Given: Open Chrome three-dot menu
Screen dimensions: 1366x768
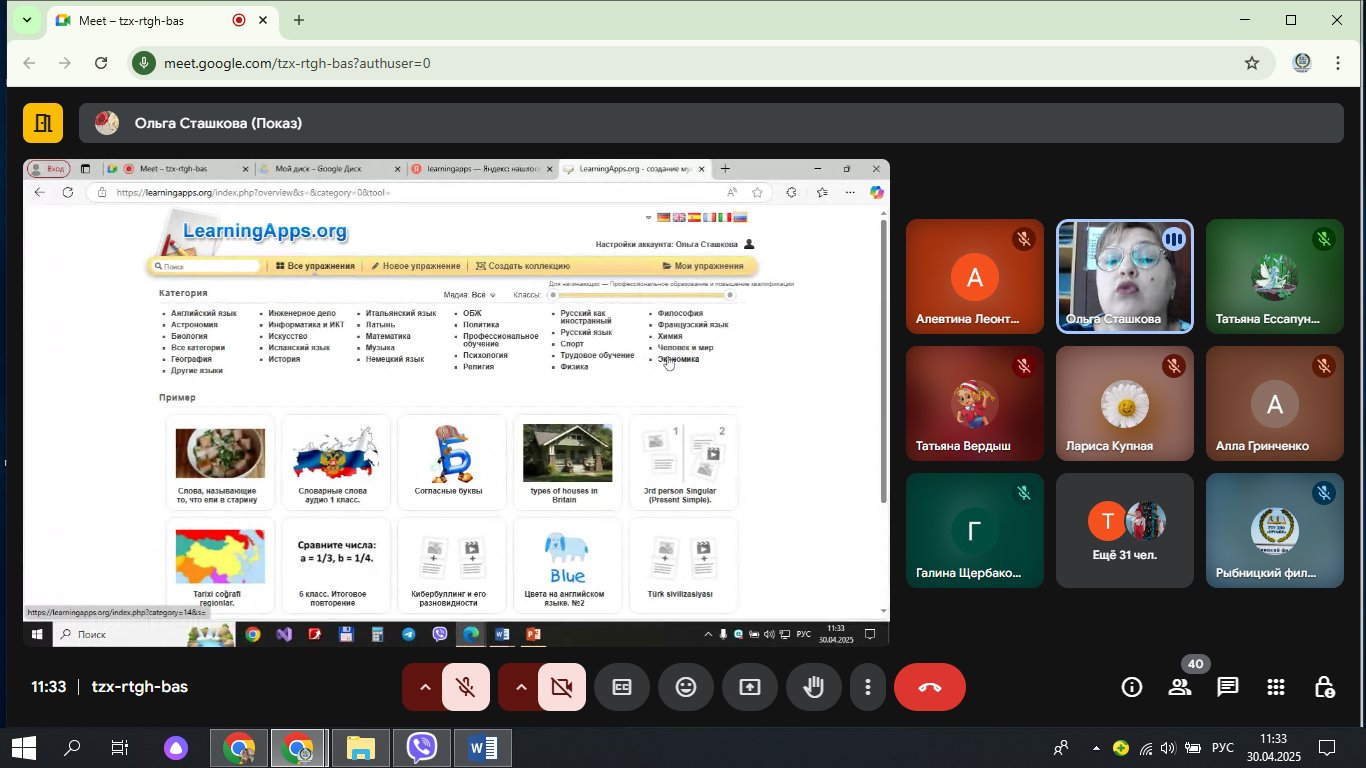Looking at the screenshot, I should coord(1338,63).
